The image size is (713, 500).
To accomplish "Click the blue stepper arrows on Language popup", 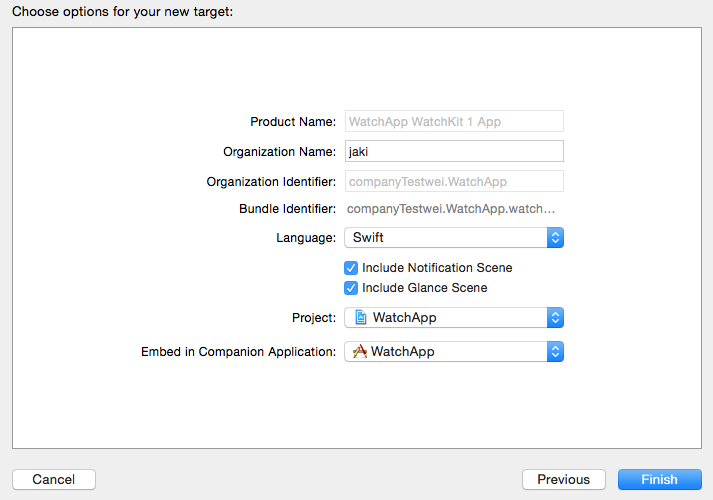I will (556, 238).
